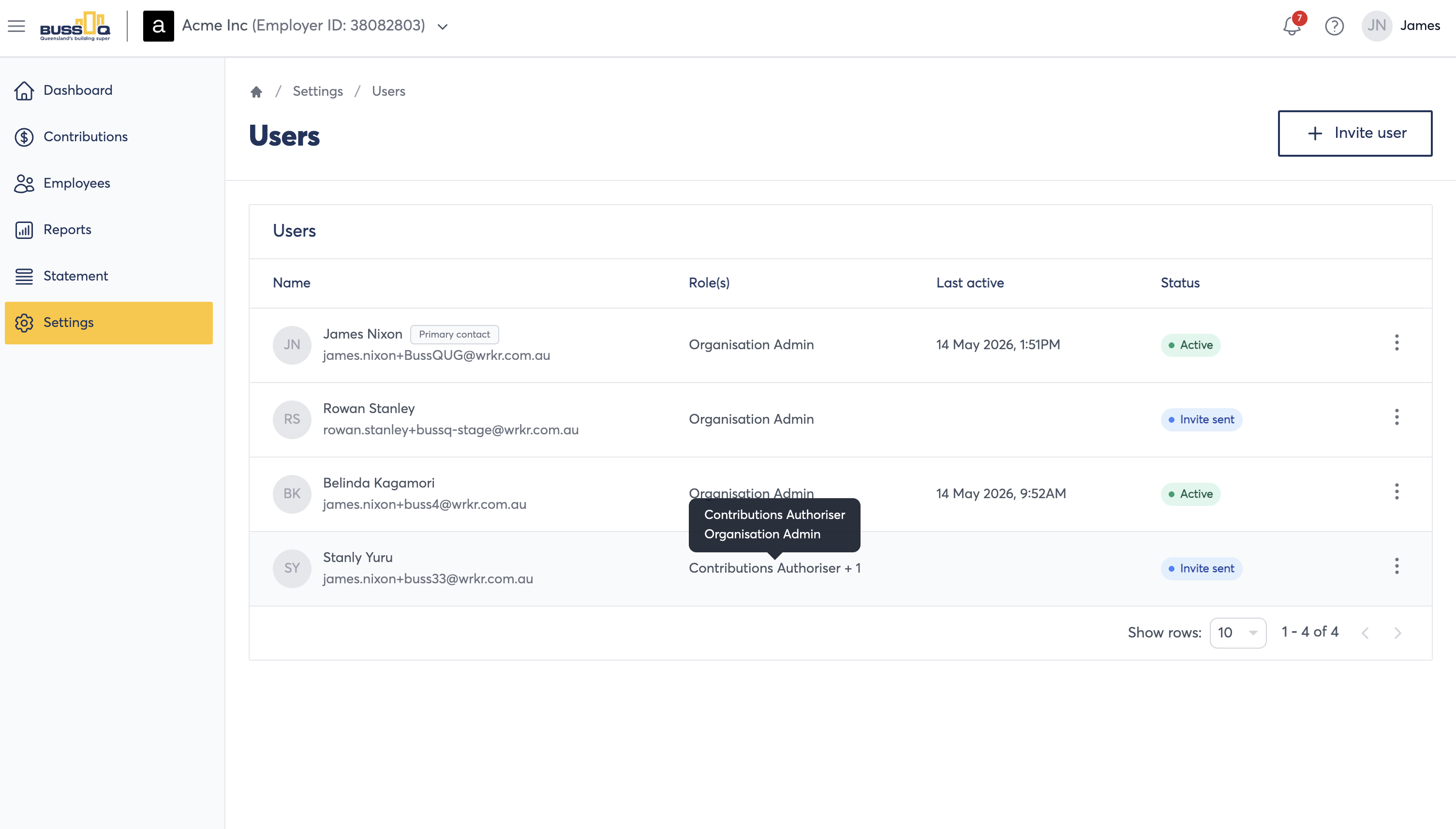Select Settings in the sidebar
Image resolution: width=1456 pixels, height=829 pixels.
coord(108,322)
